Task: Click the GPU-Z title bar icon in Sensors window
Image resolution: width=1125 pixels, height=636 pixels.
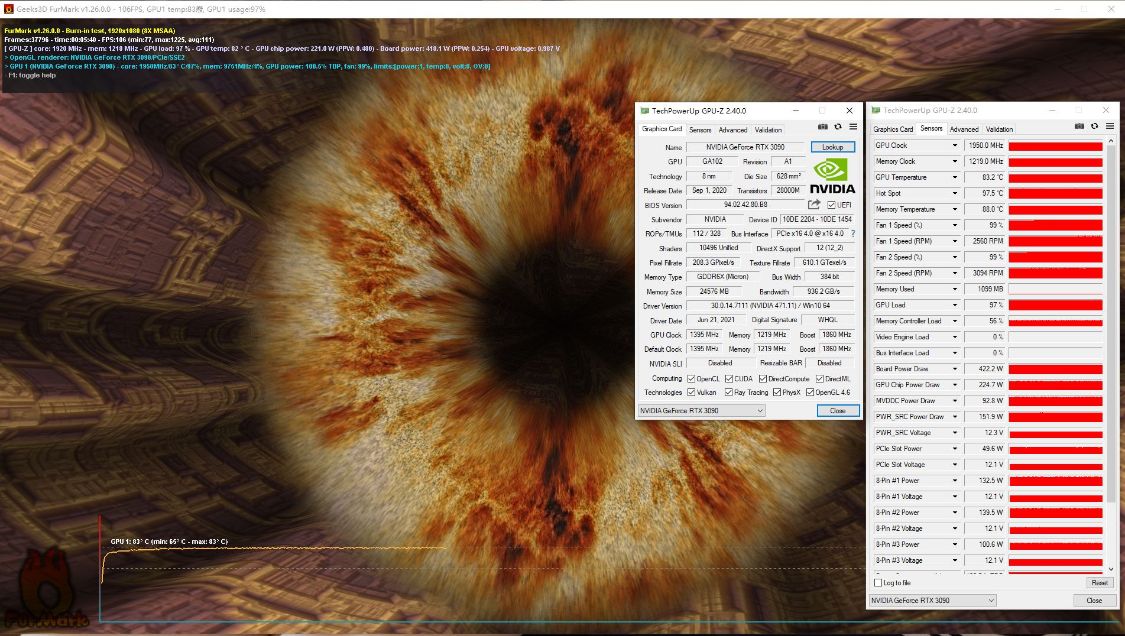Action: [876, 110]
